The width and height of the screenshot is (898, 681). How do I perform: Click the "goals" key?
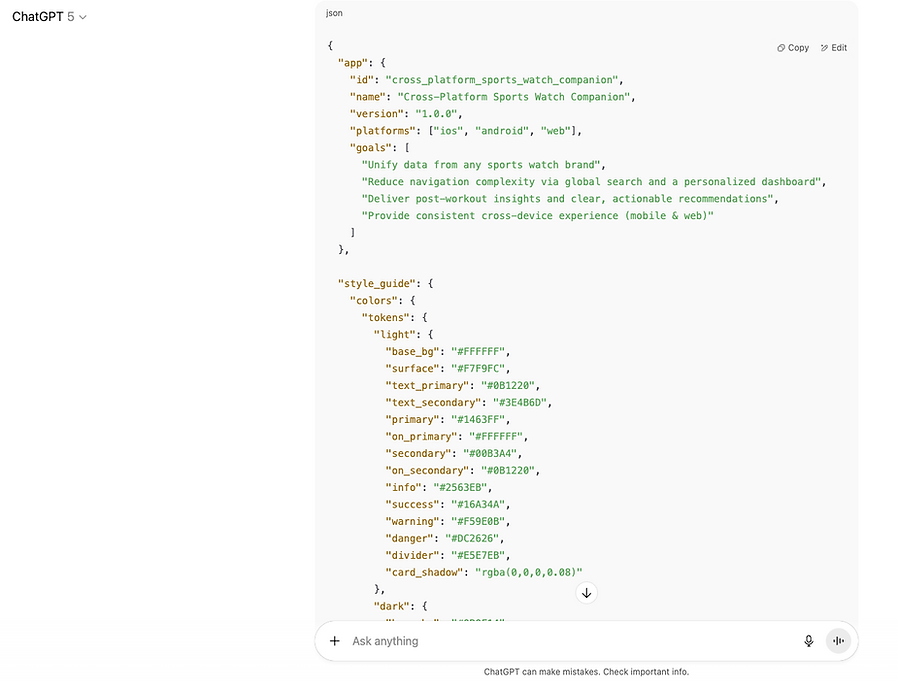[370, 148]
